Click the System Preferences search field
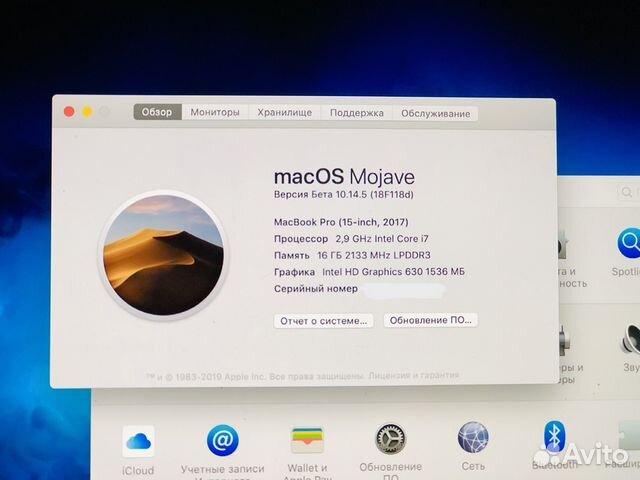 coord(628,192)
